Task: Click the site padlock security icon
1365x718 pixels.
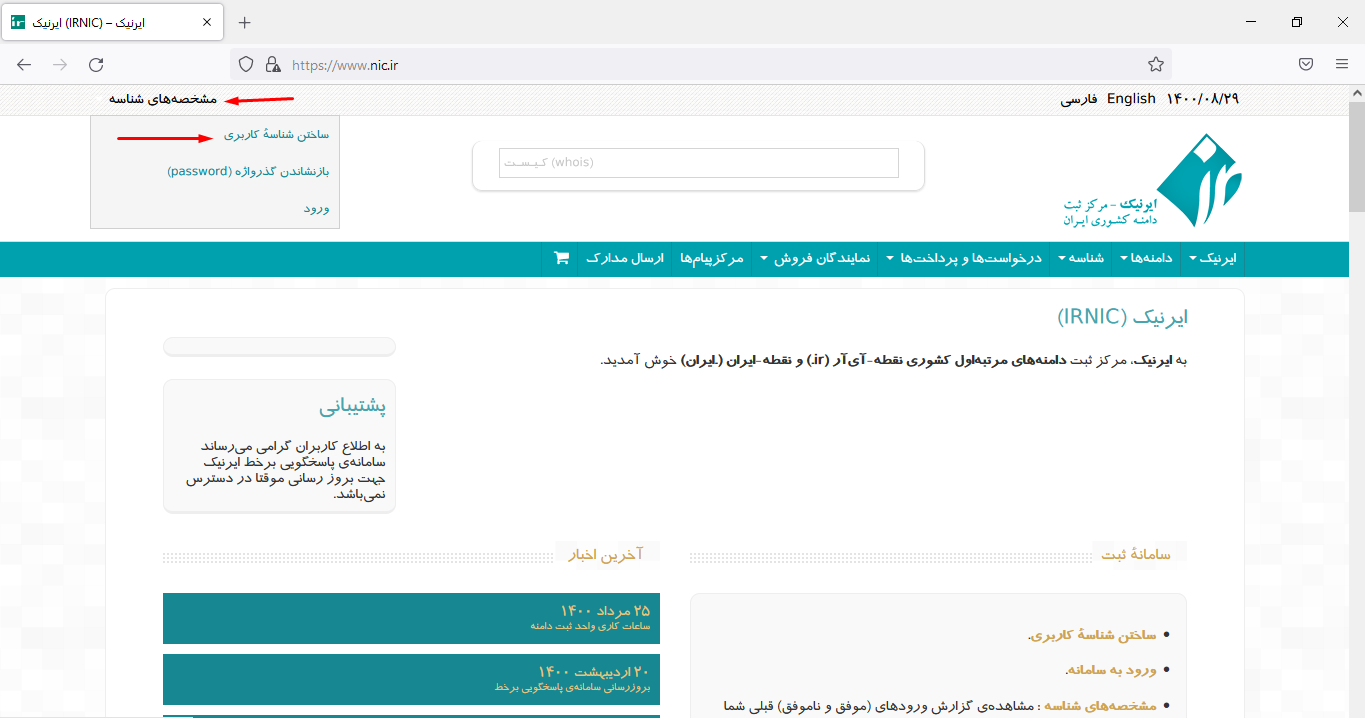Action: point(272,65)
